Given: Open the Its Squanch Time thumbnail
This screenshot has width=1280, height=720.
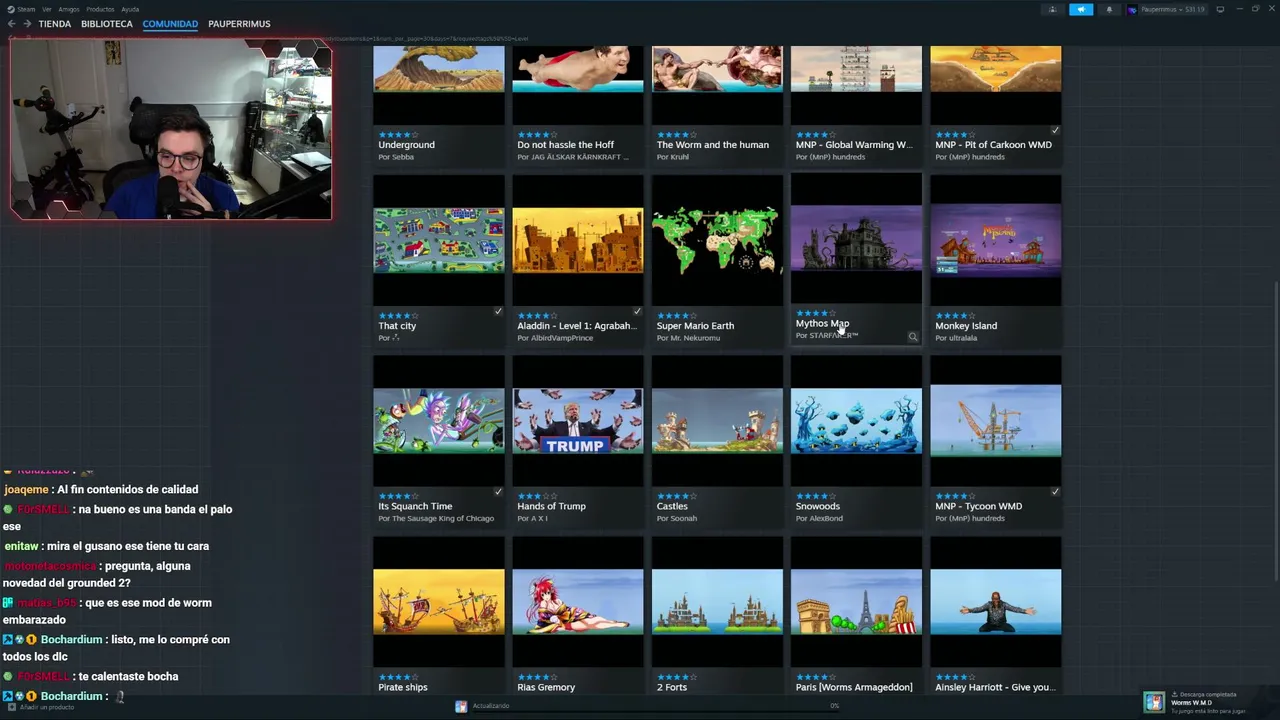Looking at the screenshot, I should point(439,421).
